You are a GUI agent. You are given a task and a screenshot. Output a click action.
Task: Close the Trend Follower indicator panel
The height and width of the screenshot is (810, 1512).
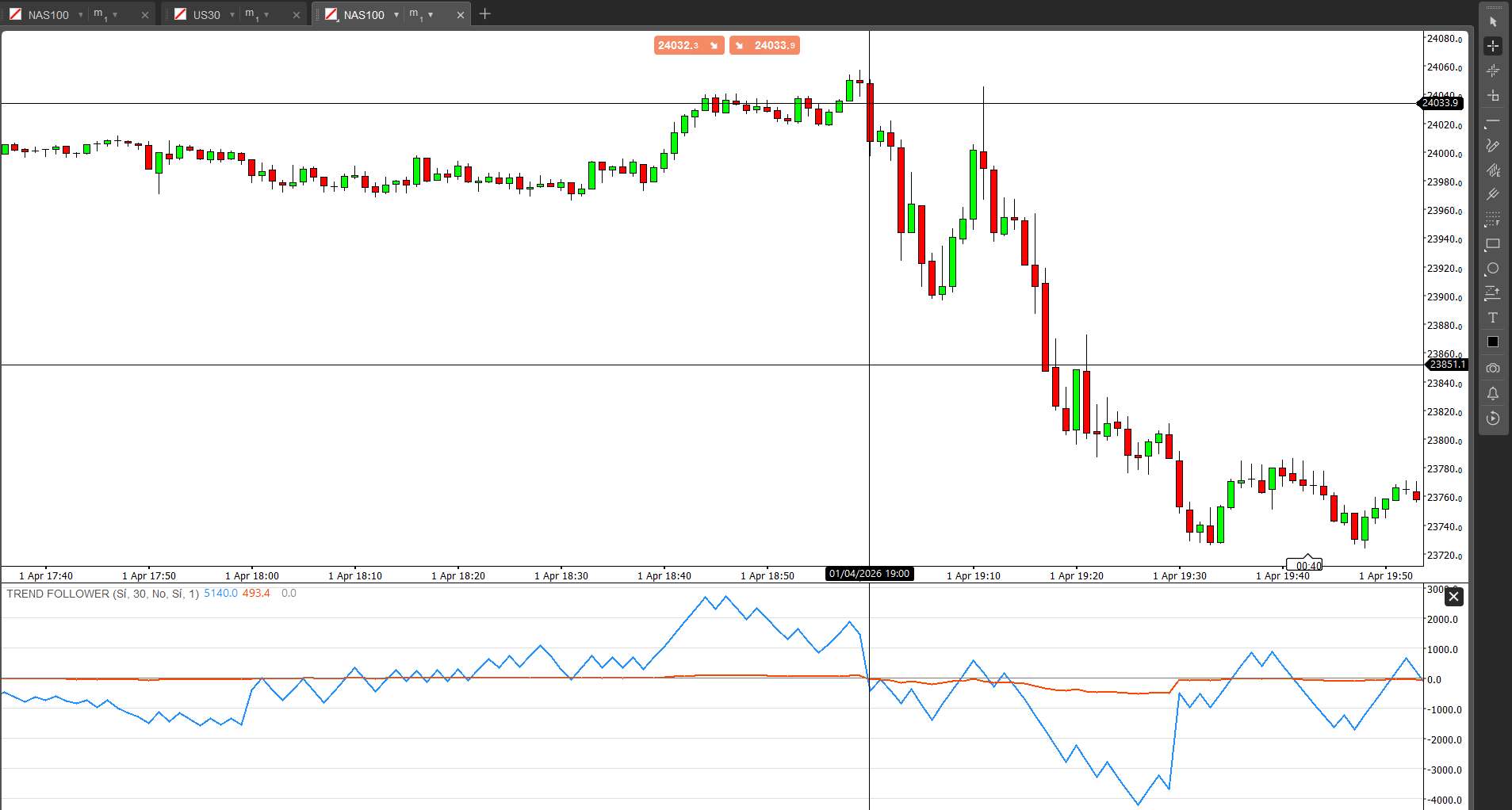pyautogui.click(x=1453, y=597)
